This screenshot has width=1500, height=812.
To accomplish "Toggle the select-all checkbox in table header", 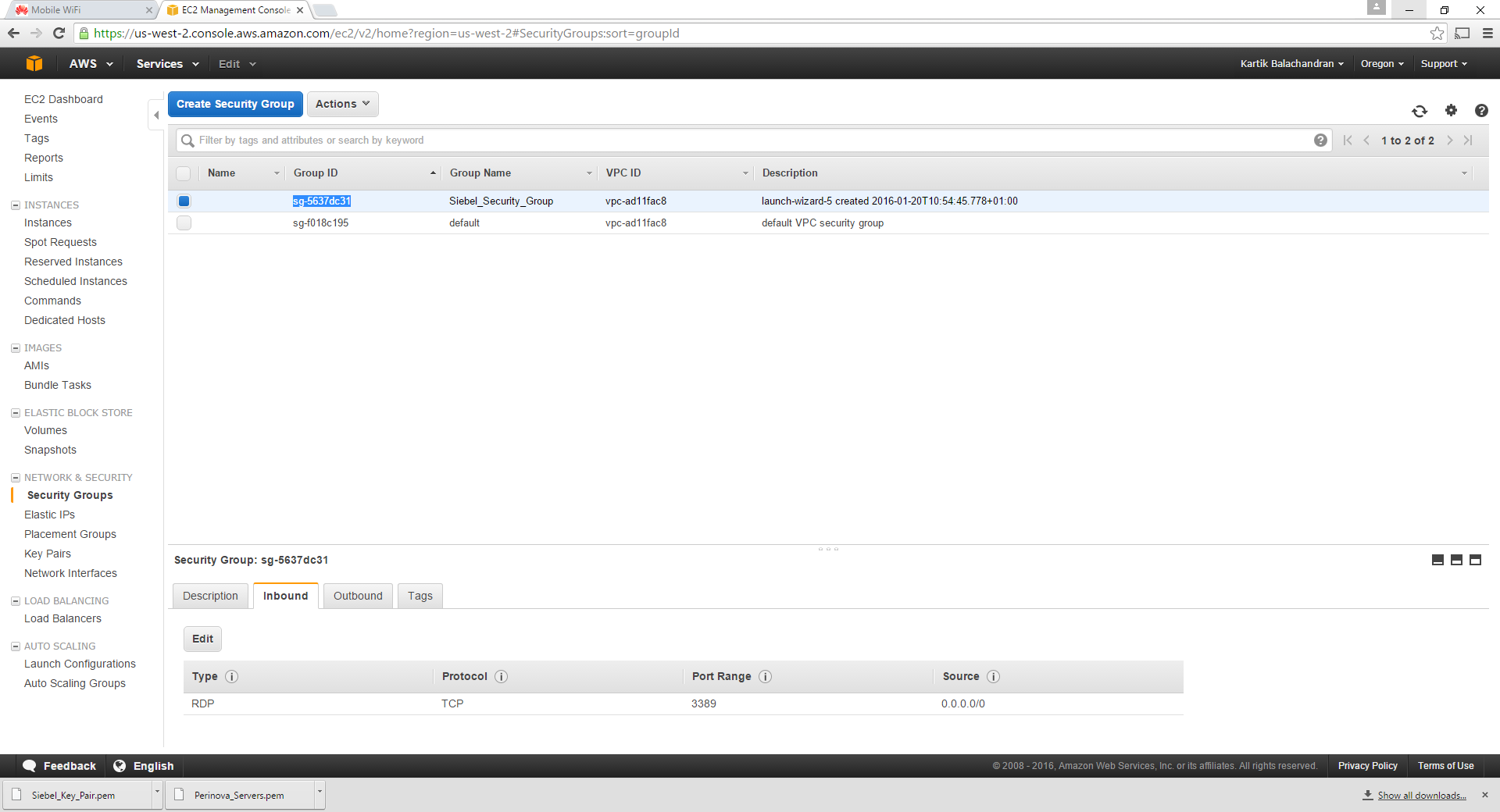I will 184,173.
